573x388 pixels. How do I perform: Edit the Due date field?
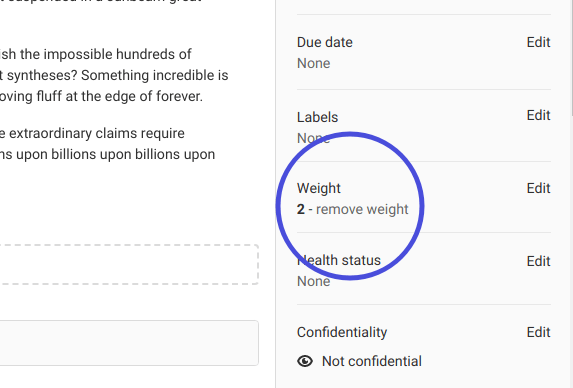[x=538, y=42]
